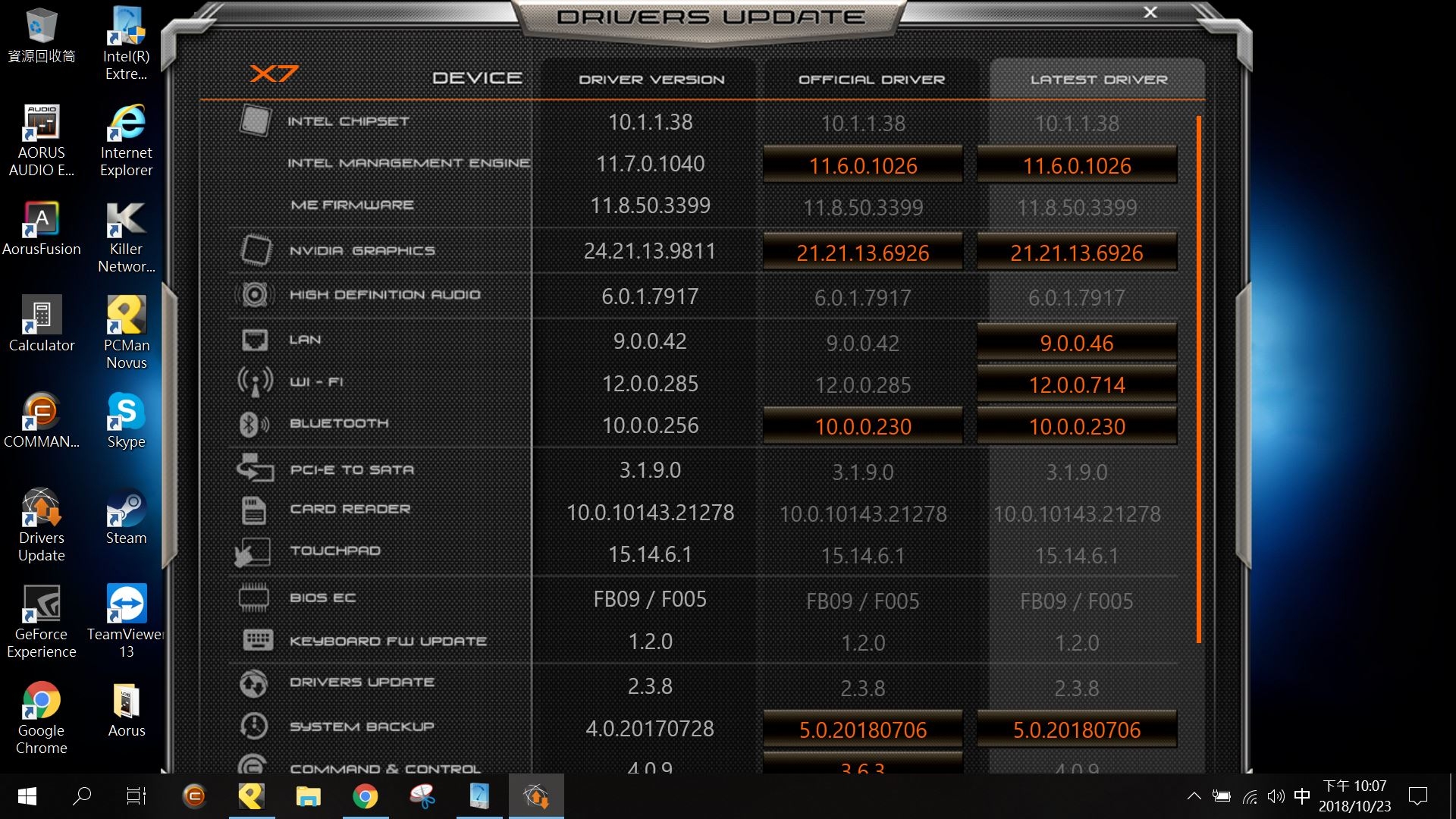Open PCMan Novus desktop shortcut

tap(126, 333)
